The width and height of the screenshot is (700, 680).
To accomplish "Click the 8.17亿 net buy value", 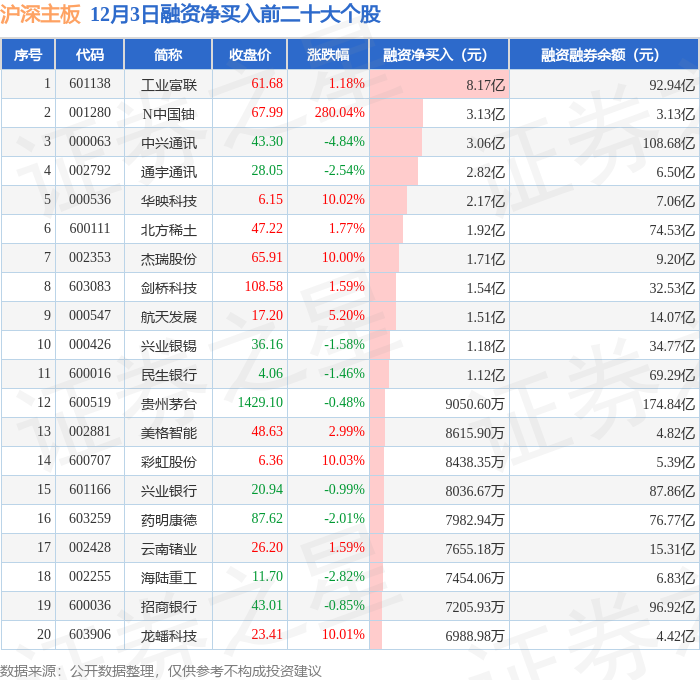I will pos(485,85).
